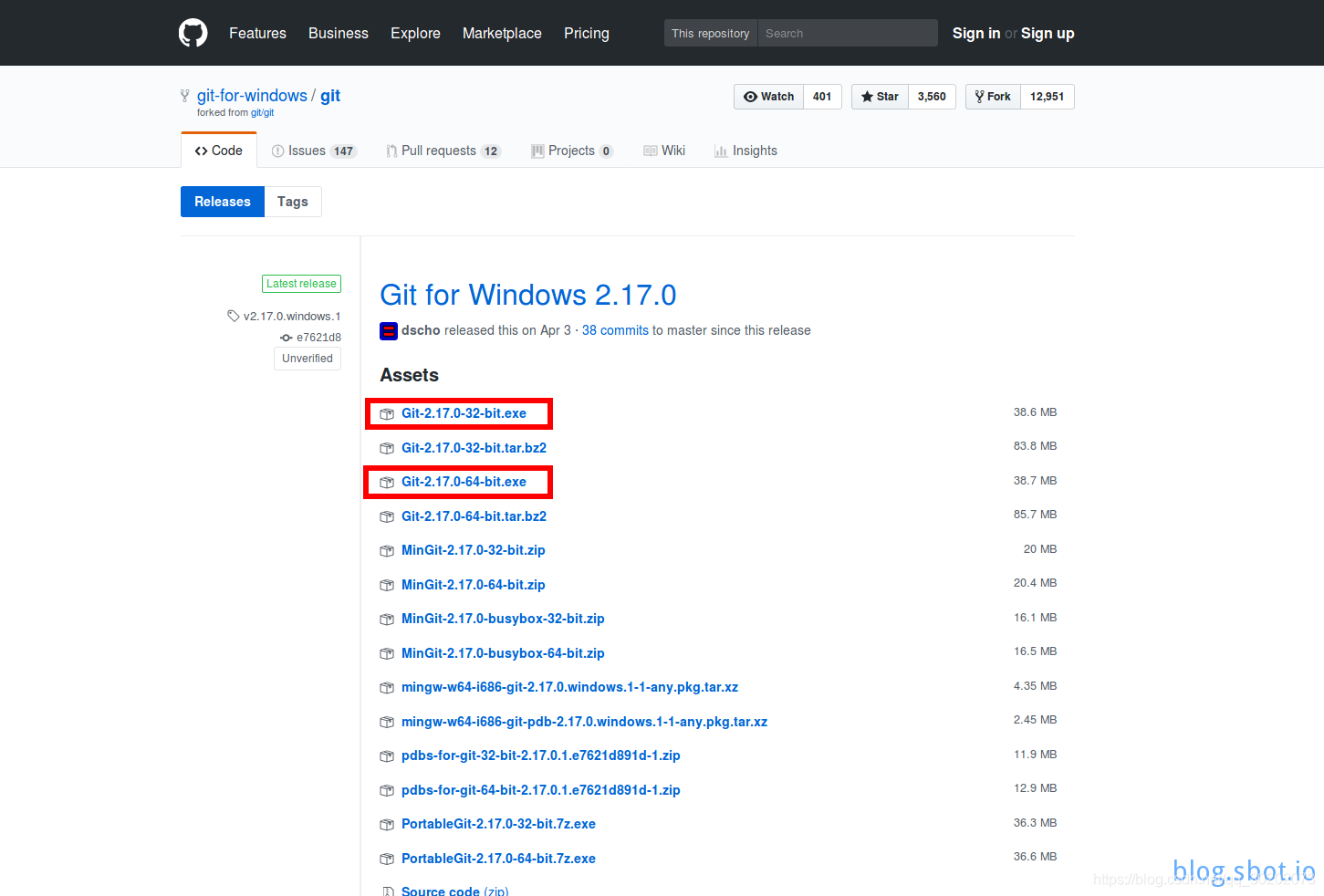Click package icon beside PortableGit-2.17.0-32-bit.7z.exe

pyautogui.click(x=387, y=825)
